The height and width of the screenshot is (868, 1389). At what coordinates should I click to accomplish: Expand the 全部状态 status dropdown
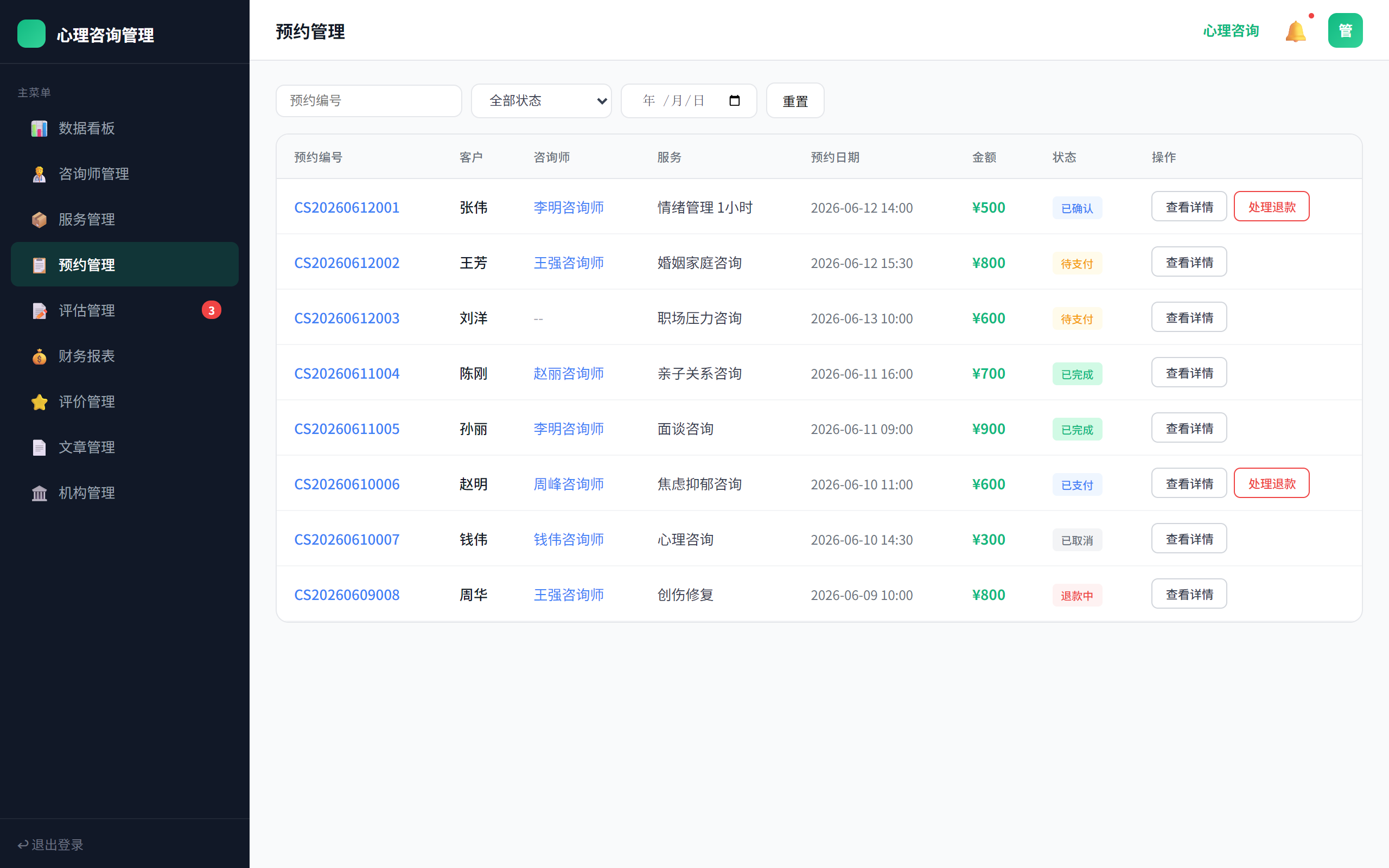click(541, 100)
